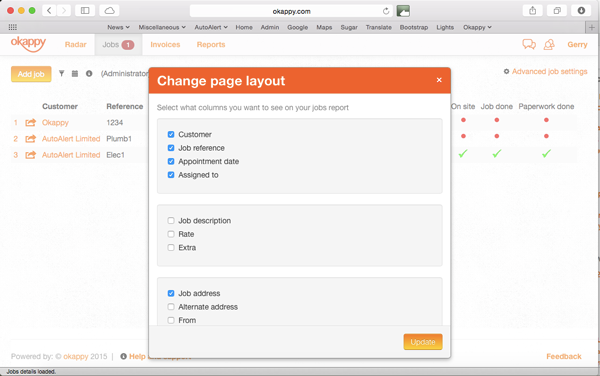Expand the AutoAlert bookmarks dropdown
The image size is (600, 376).
[211, 27]
